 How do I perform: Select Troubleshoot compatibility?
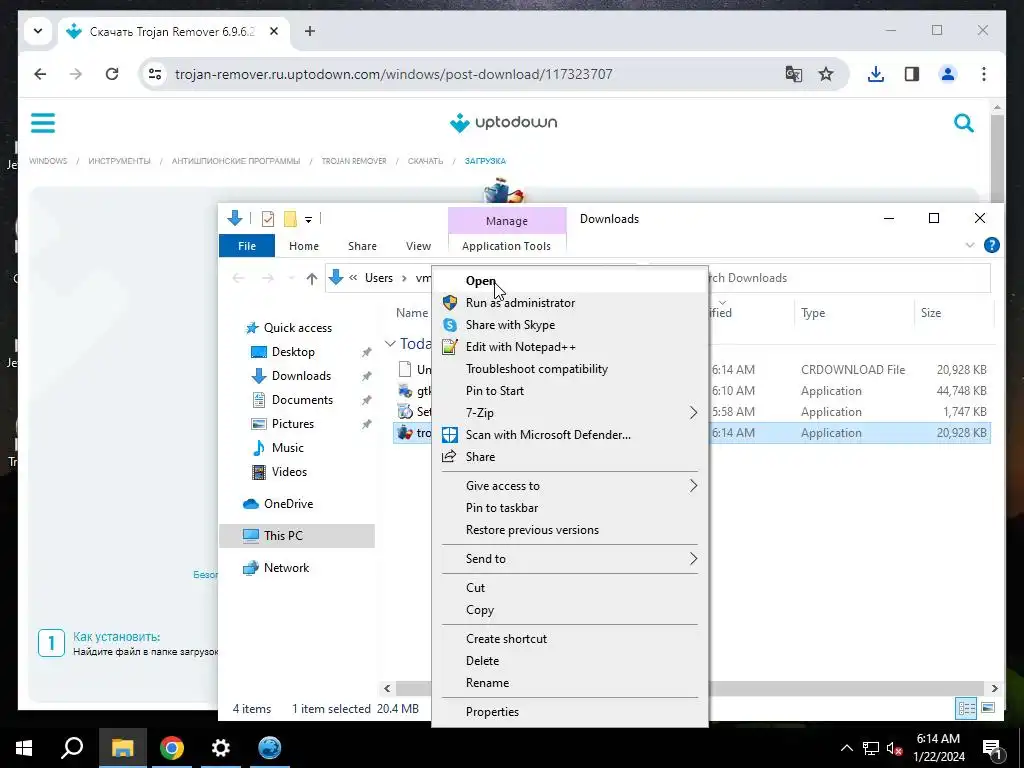point(569,369)
